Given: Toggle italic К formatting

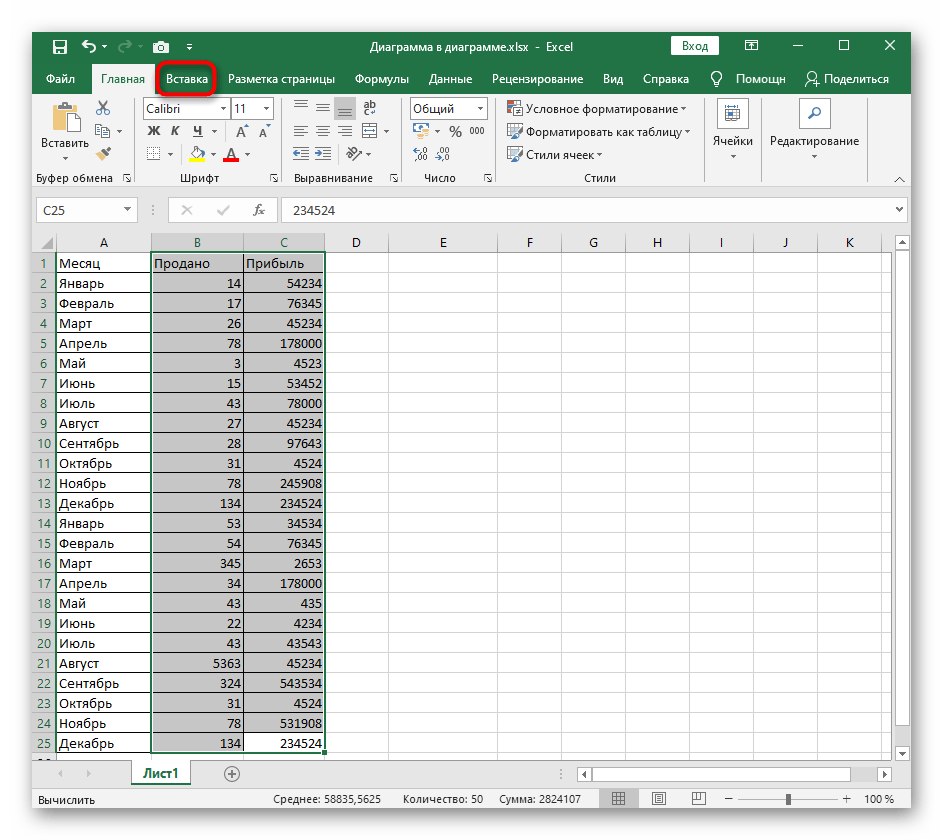Looking at the screenshot, I should pyautogui.click(x=175, y=131).
